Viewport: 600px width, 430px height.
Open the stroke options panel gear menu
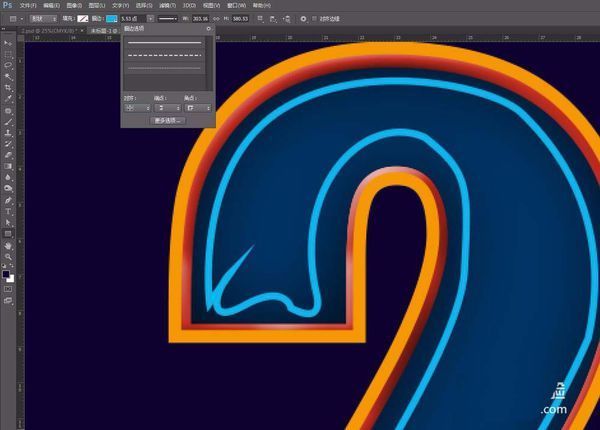pyautogui.click(x=209, y=30)
